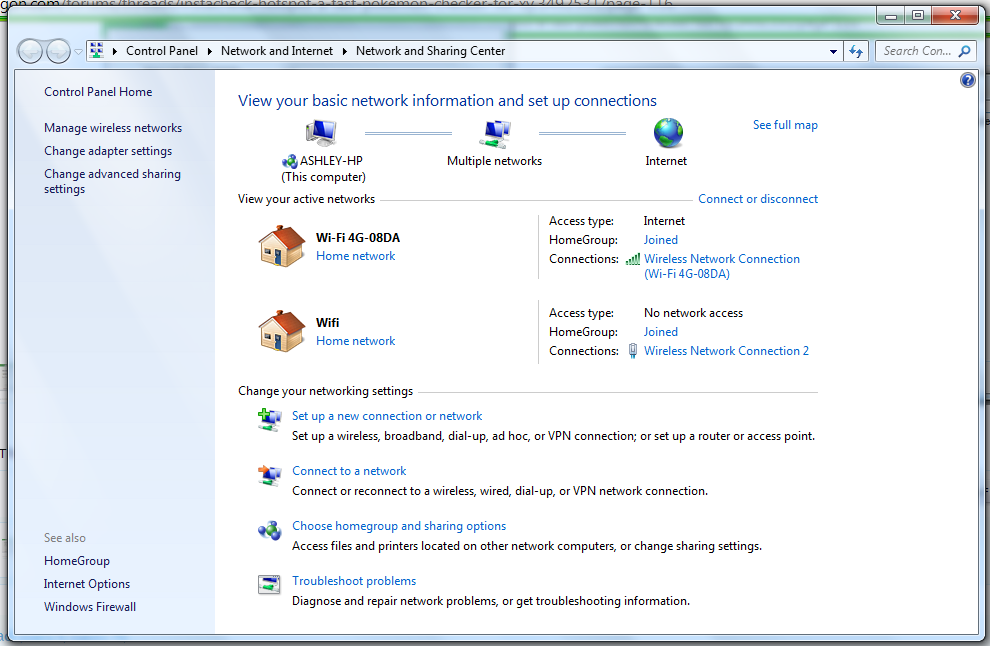Refresh the address bar location
The image size is (990, 646).
click(x=856, y=51)
